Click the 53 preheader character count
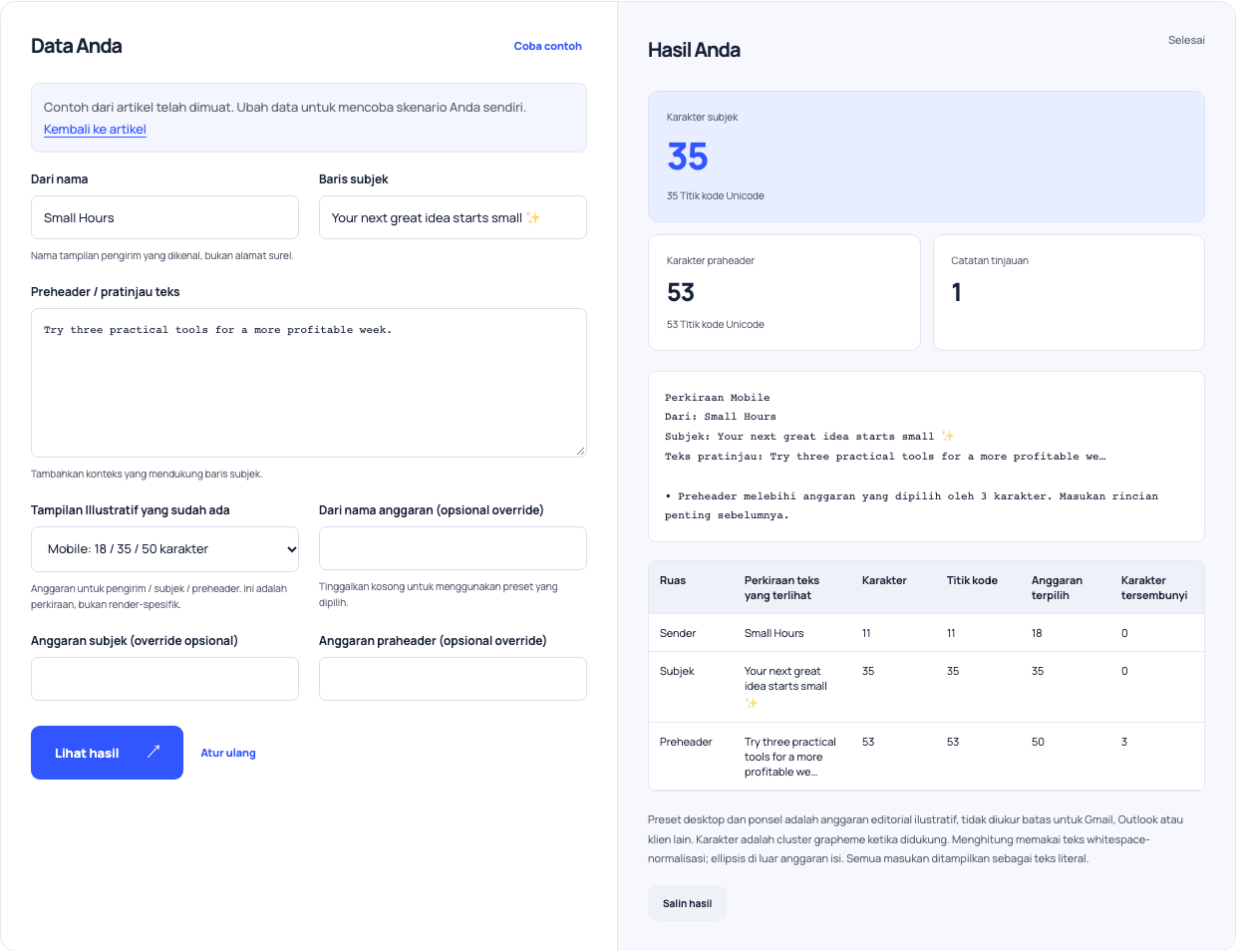 [x=681, y=292]
